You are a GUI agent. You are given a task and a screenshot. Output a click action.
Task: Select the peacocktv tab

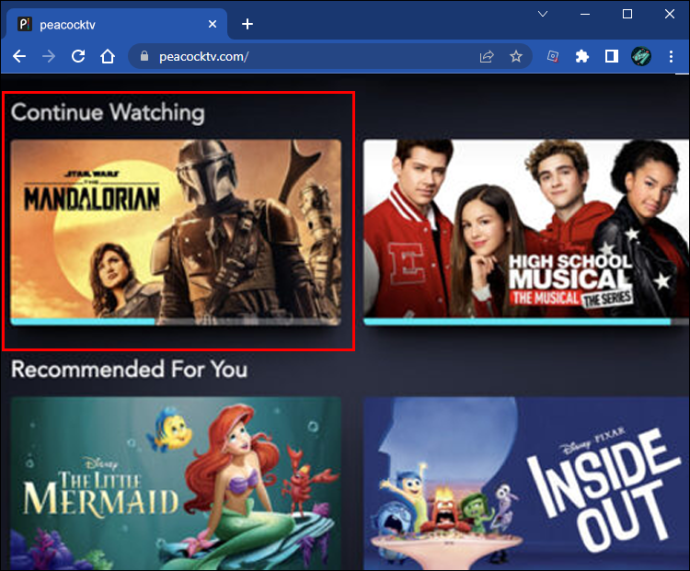[117, 24]
